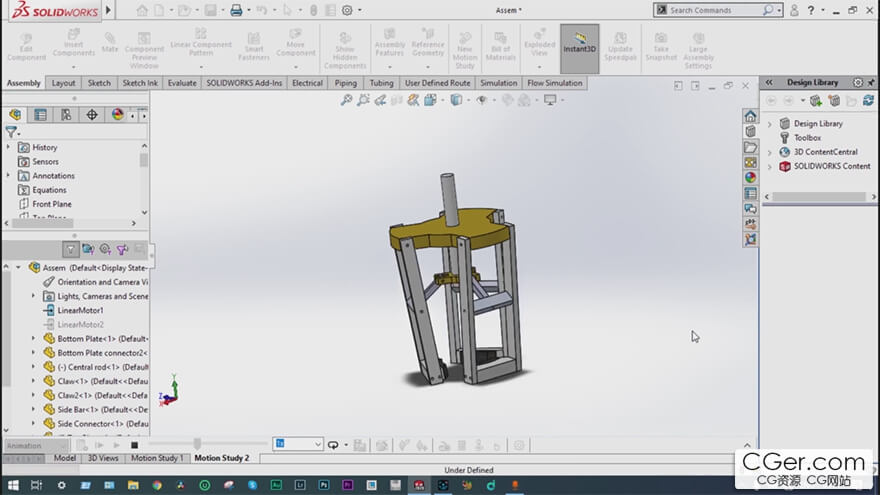Select Side Connector<1> component

[x=103, y=424]
